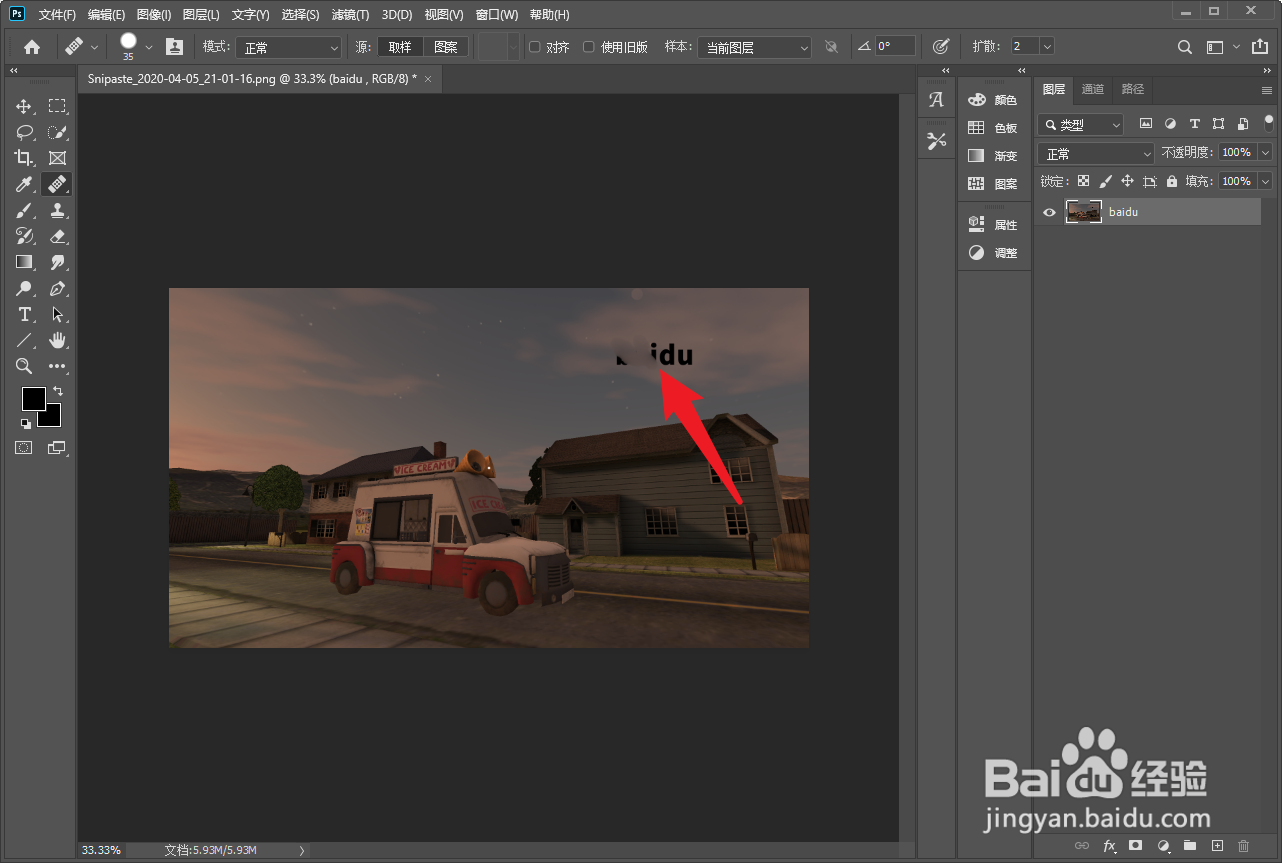Select the Zoom tool
This screenshot has height=863, width=1282.
(x=24, y=366)
